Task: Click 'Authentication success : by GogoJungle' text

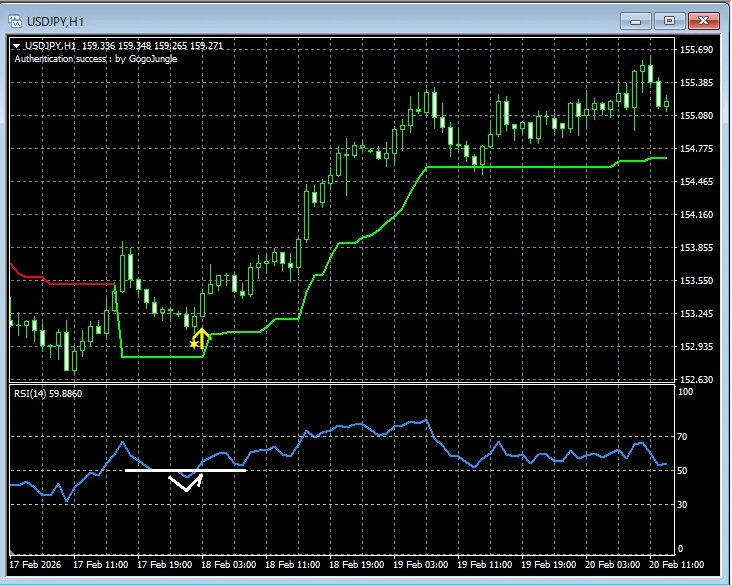Action: (96, 59)
